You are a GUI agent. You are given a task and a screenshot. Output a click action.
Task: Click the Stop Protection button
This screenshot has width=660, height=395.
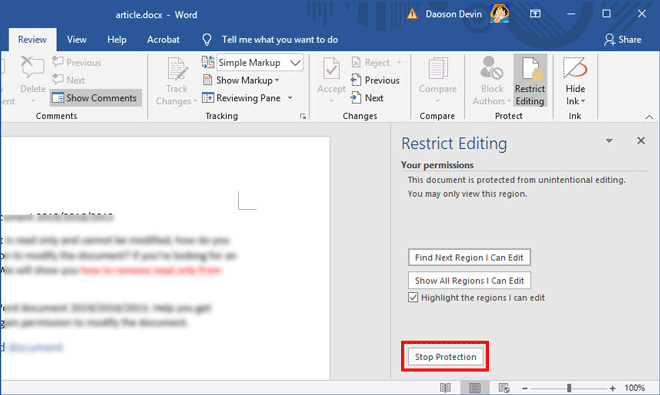point(445,357)
